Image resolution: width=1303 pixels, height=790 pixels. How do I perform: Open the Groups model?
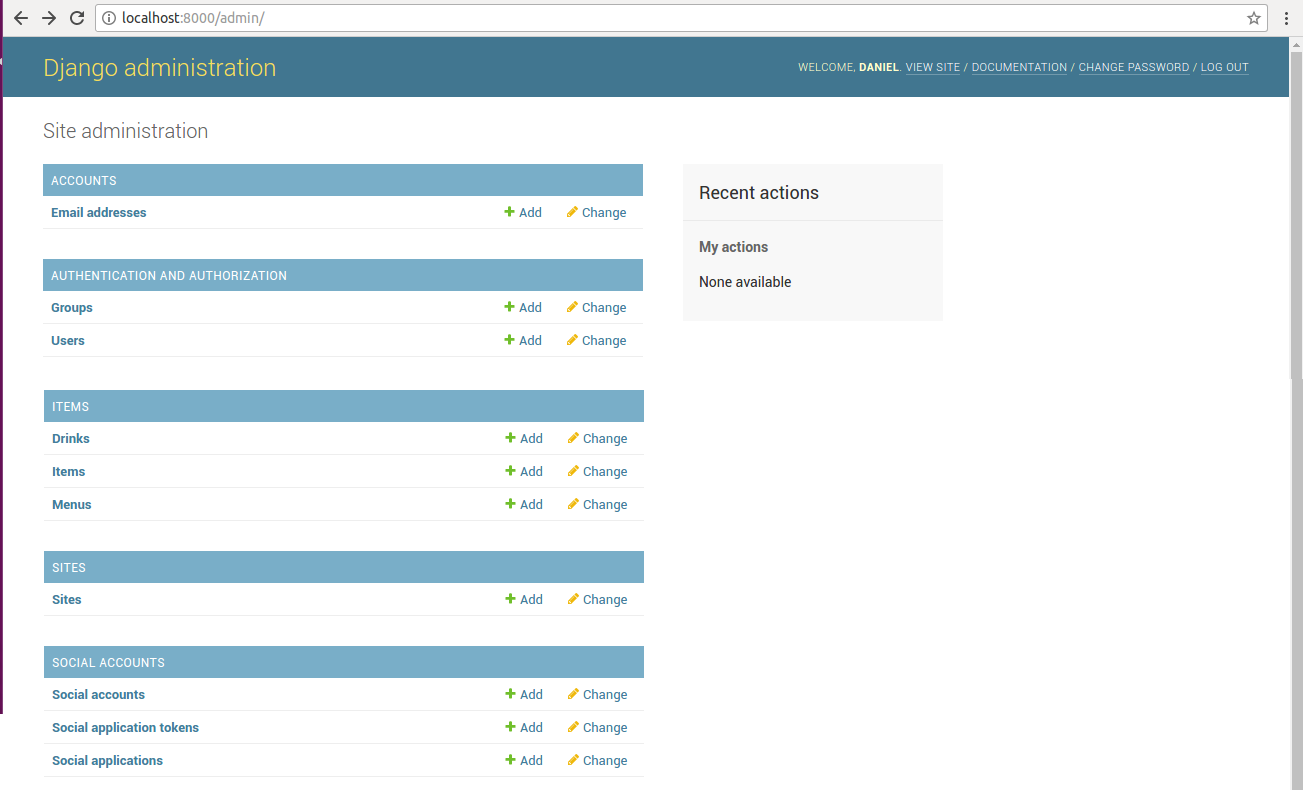(x=72, y=307)
